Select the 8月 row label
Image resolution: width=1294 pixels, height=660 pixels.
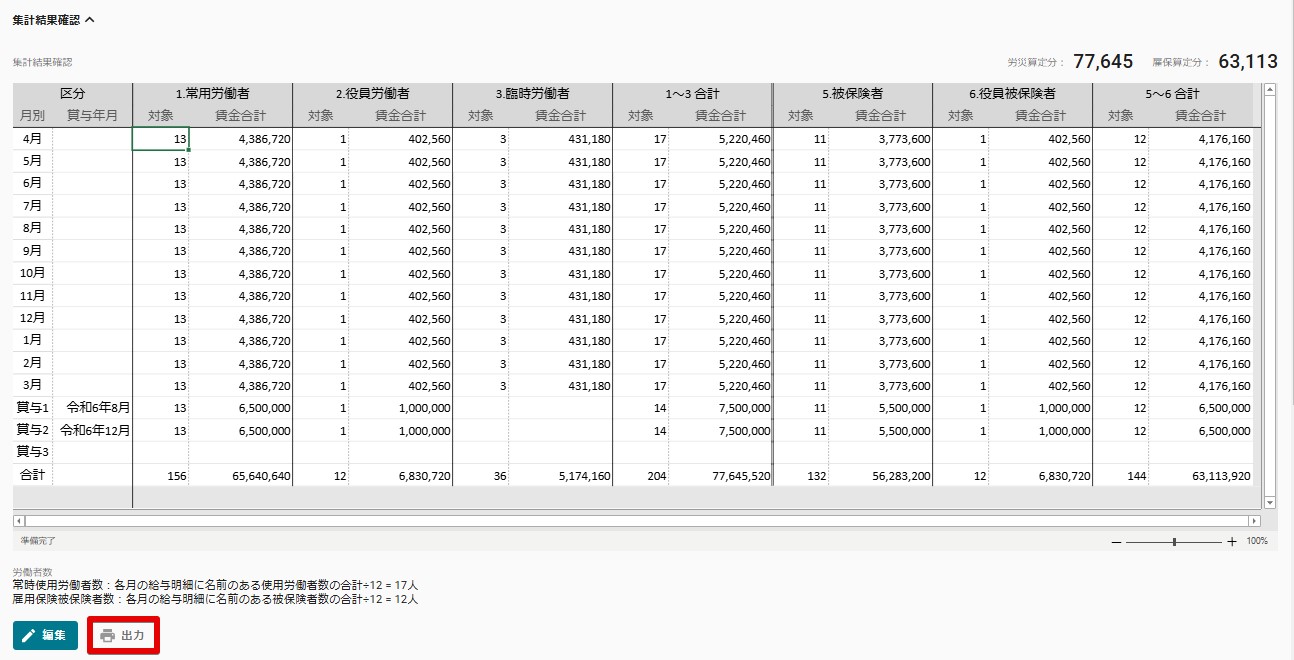pyautogui.click(x=32, y=229)
